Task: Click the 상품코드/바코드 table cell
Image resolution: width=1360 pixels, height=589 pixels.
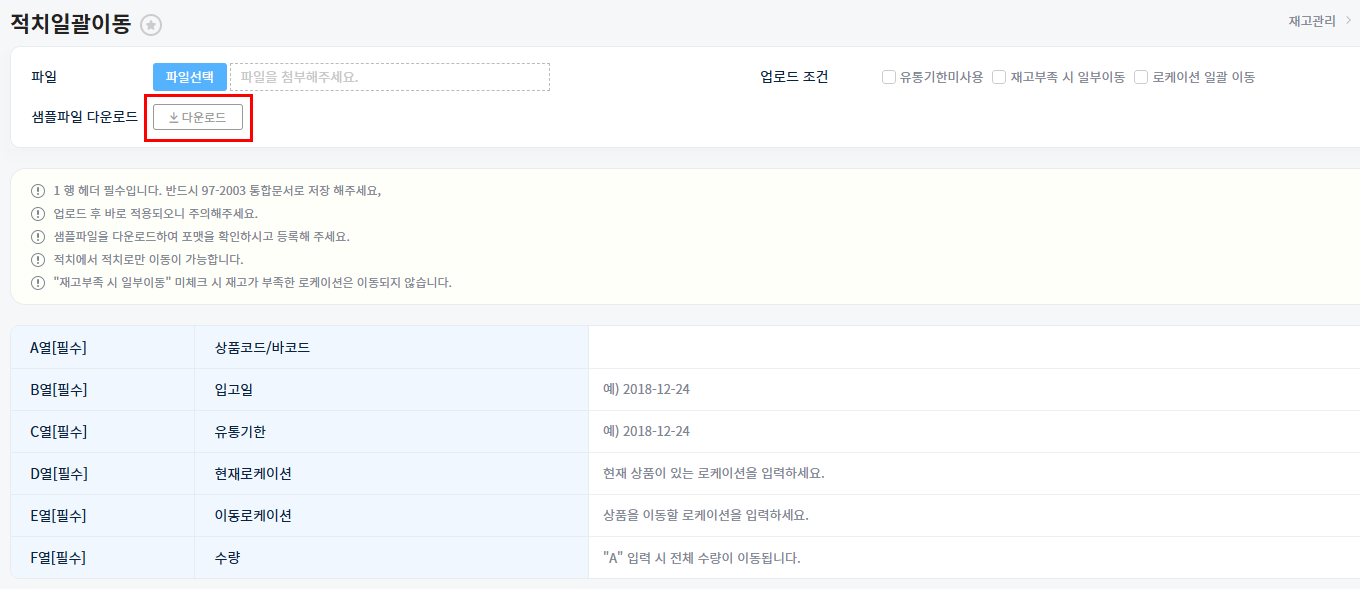Action: (x=262, y=348)
